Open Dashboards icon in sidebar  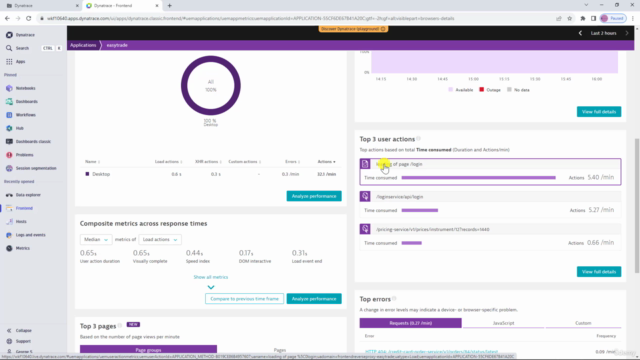pyautogui.click(x=9, y=102)
